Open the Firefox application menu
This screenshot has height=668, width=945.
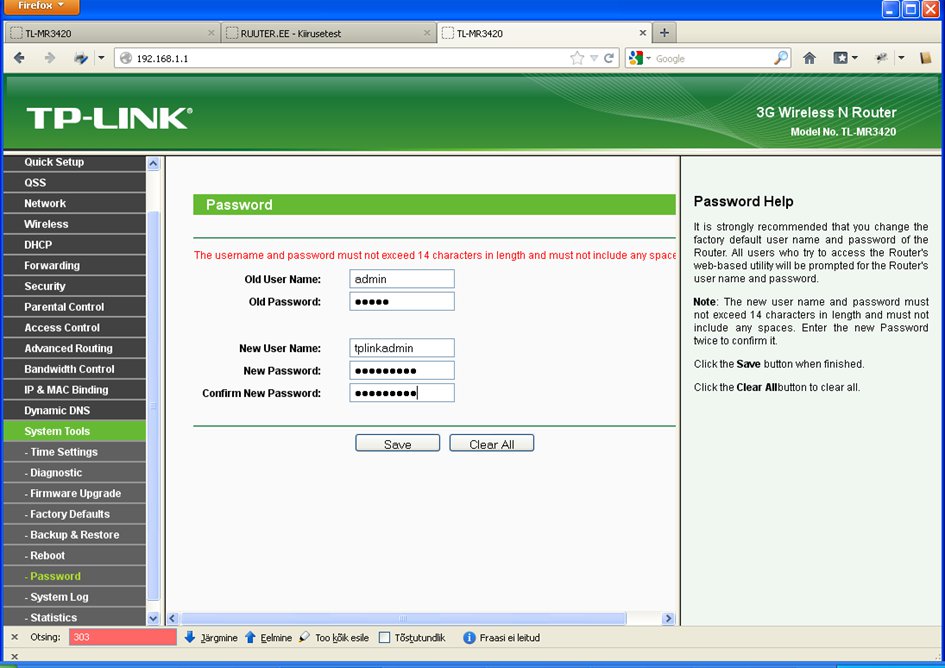[41, 6]
